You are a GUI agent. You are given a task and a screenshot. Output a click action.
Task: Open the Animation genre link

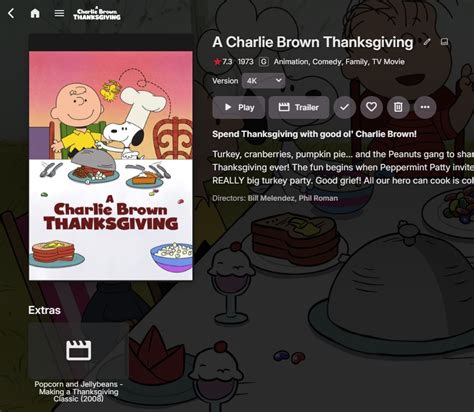(291, 62)
